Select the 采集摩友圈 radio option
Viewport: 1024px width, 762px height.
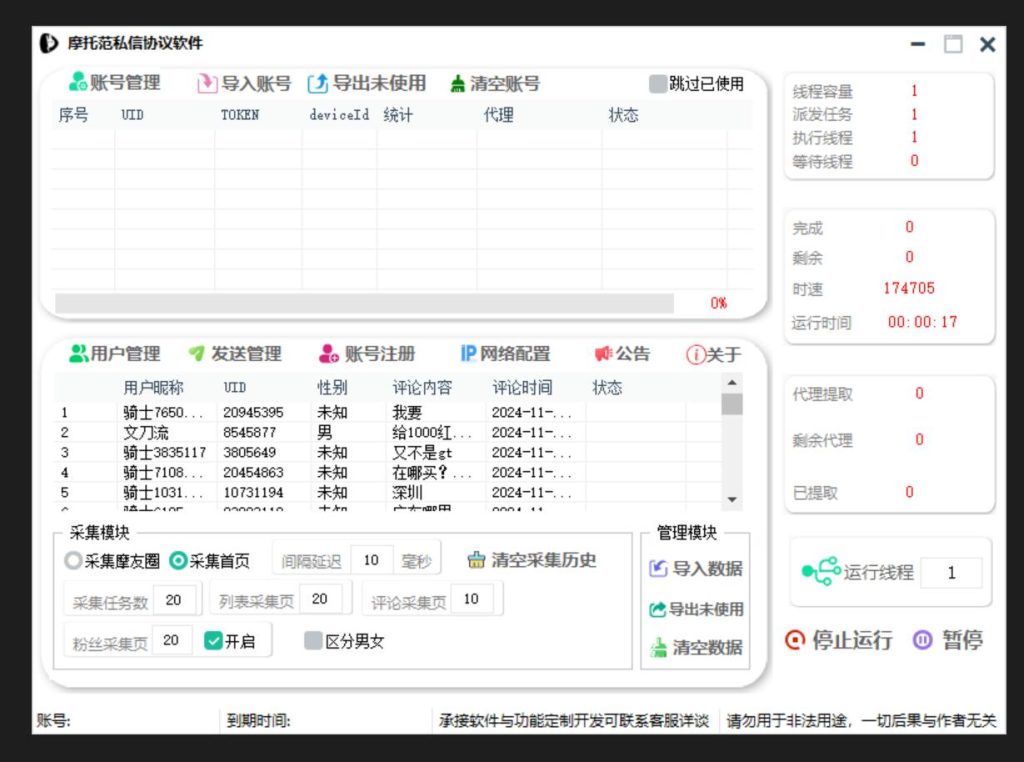[x=73, y=561]
